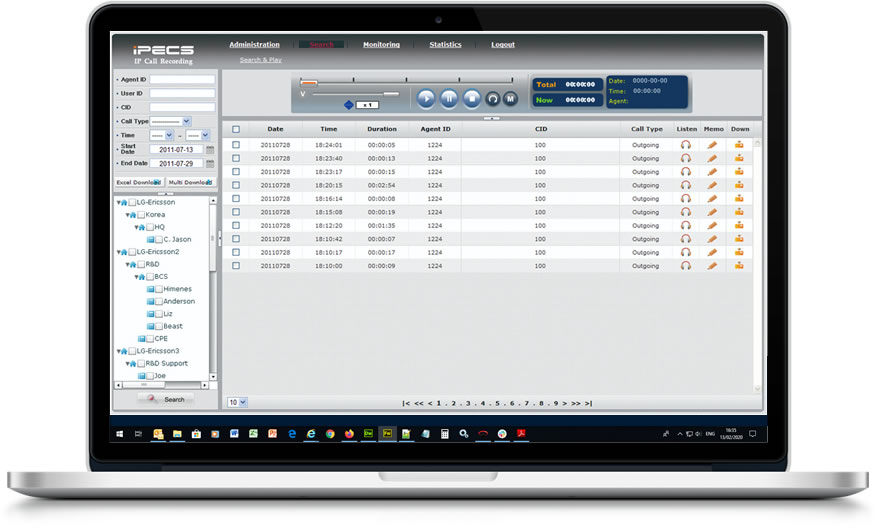Open the End Date calendar picker
This screenshot has height=529, width=876.
210,163
